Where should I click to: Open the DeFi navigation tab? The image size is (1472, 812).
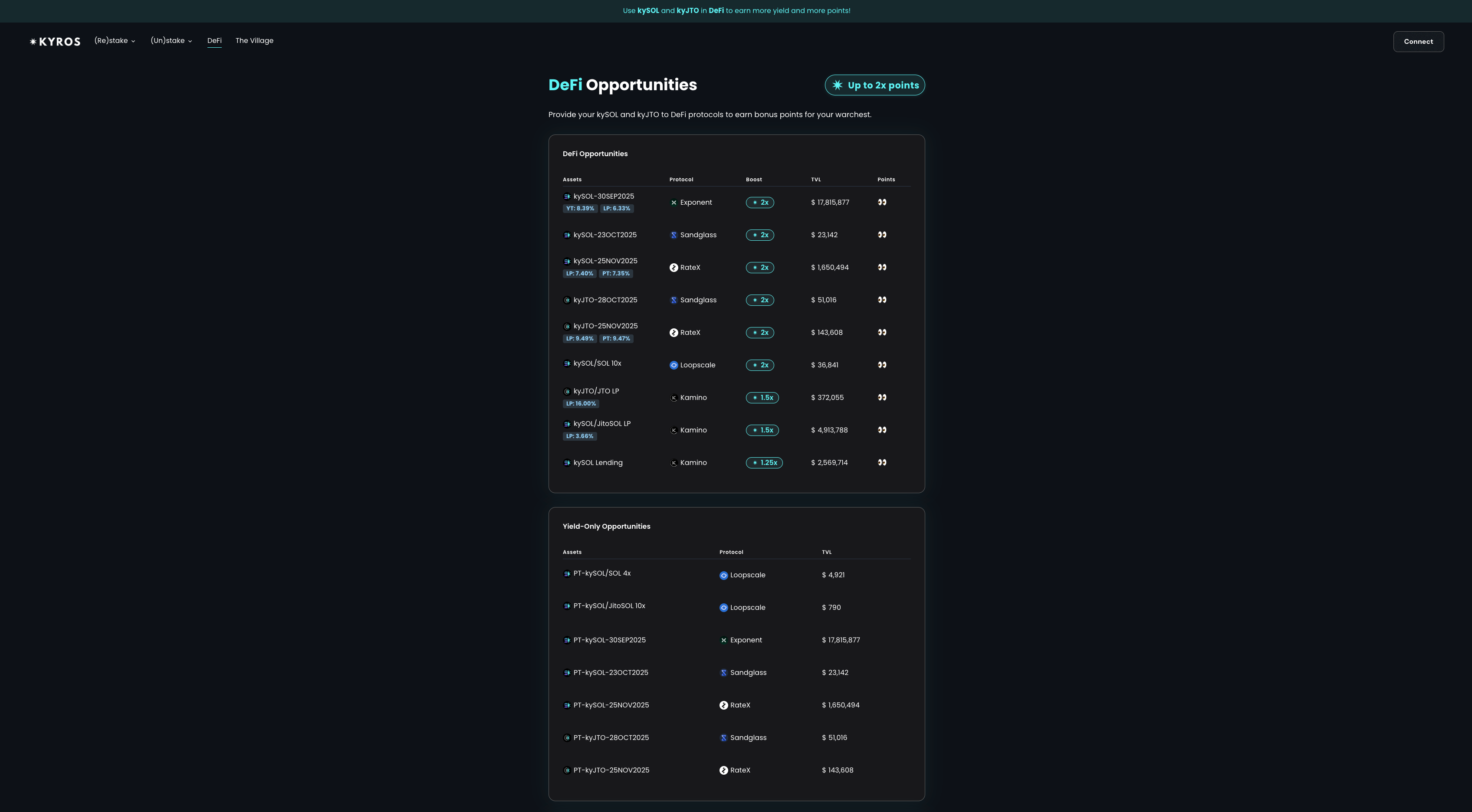coord(214,40)
